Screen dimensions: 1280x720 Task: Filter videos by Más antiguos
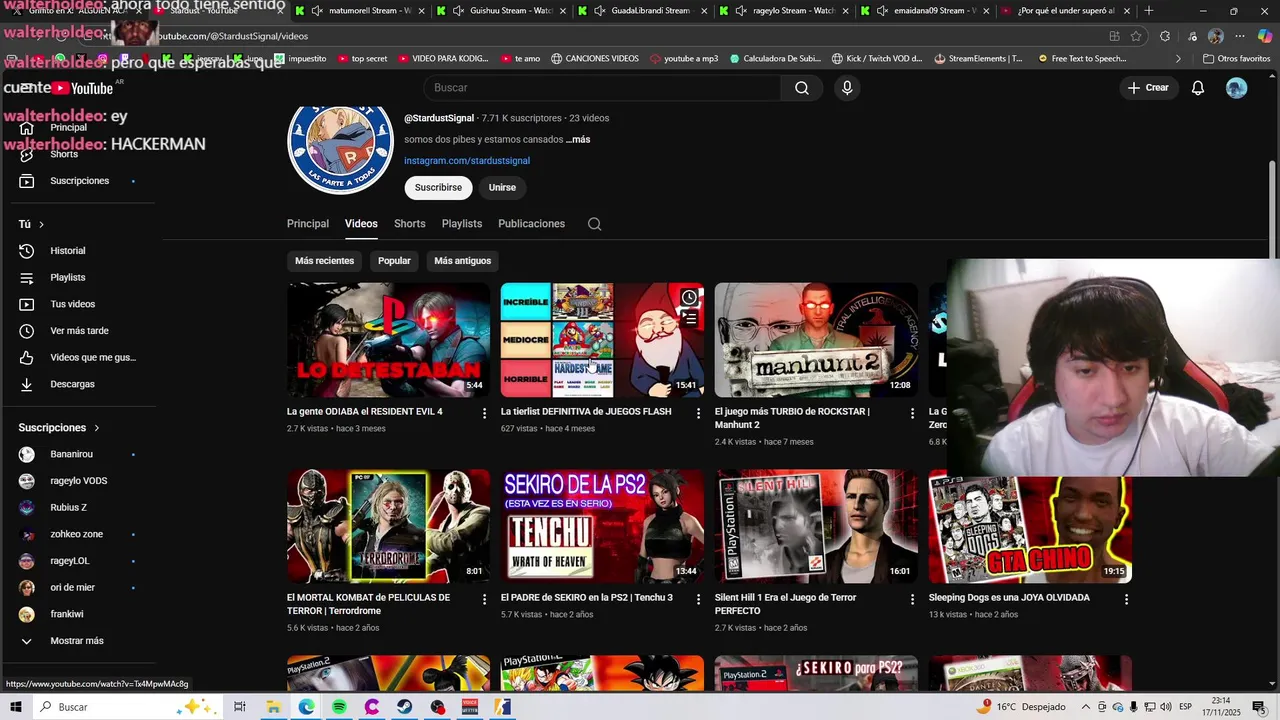pyautogui.click(x=462, y=261)
